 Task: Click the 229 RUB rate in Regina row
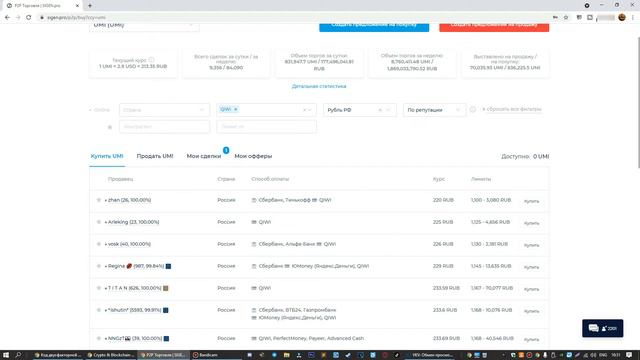pos(443,266)
